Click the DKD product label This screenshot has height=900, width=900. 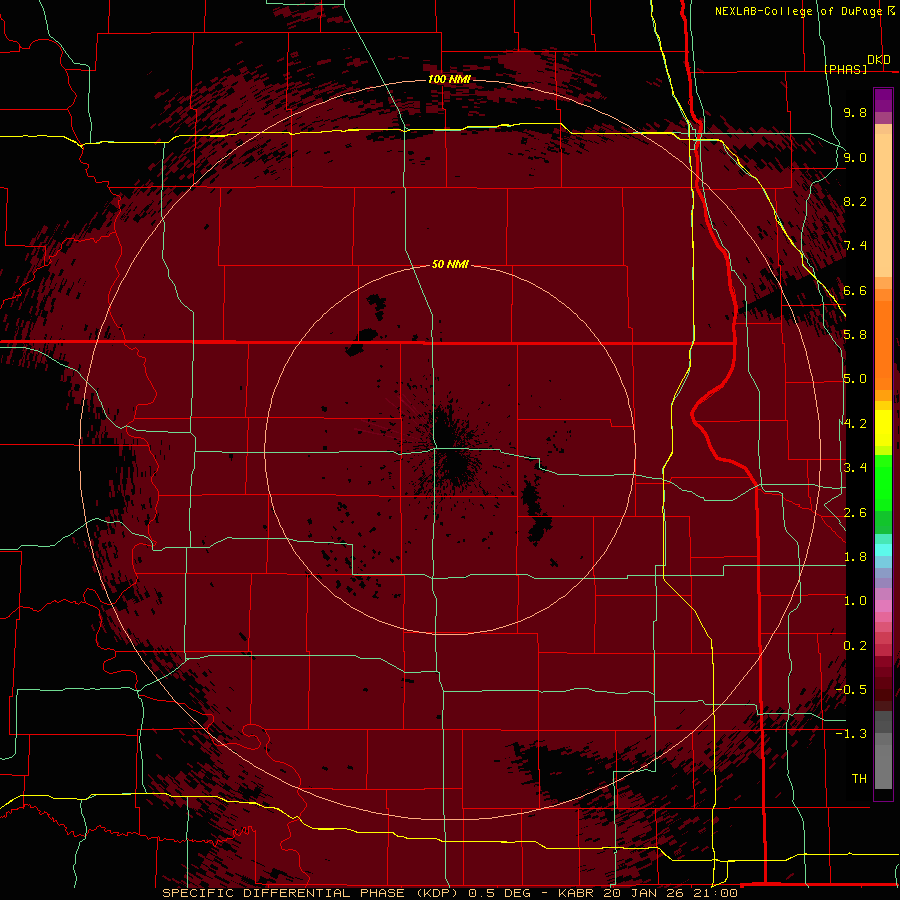click(879, 60)
